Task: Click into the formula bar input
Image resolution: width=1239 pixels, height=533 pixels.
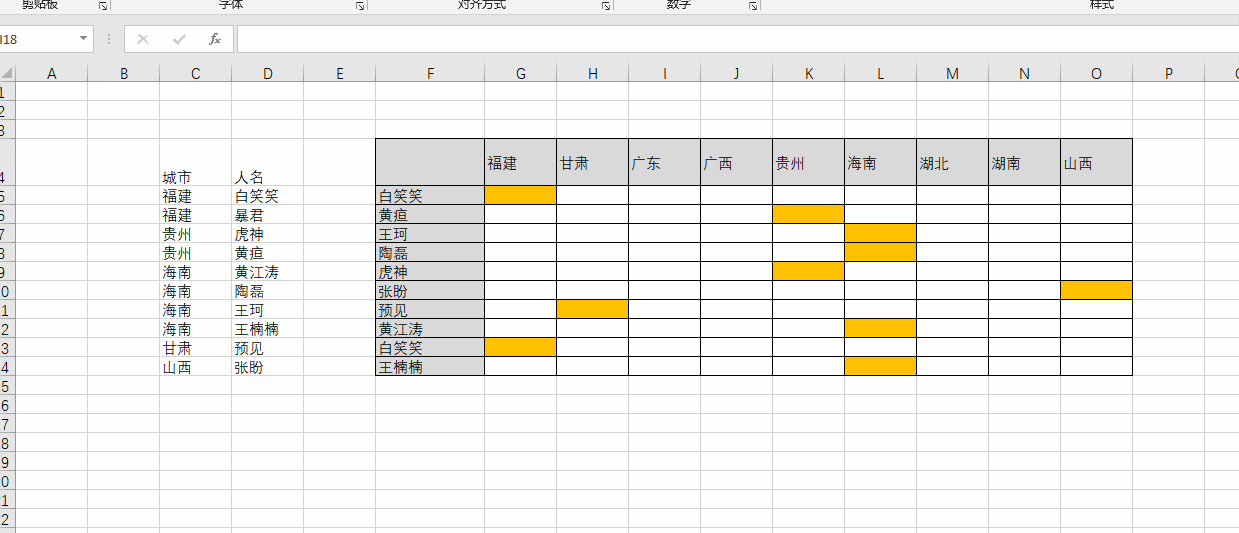Action: click(x=738, y=39)
